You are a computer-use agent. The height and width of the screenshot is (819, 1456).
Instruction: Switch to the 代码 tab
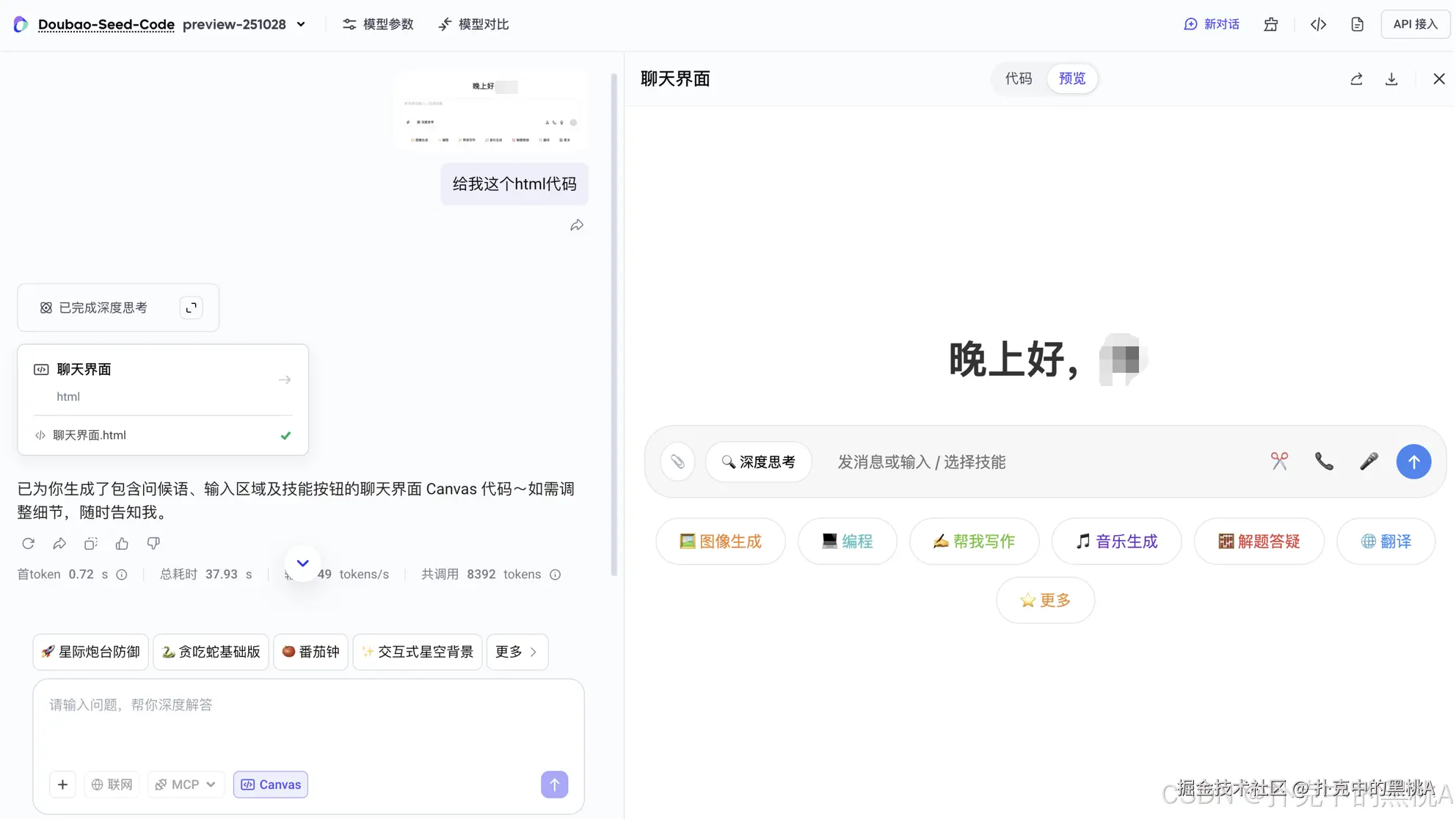1019,79
